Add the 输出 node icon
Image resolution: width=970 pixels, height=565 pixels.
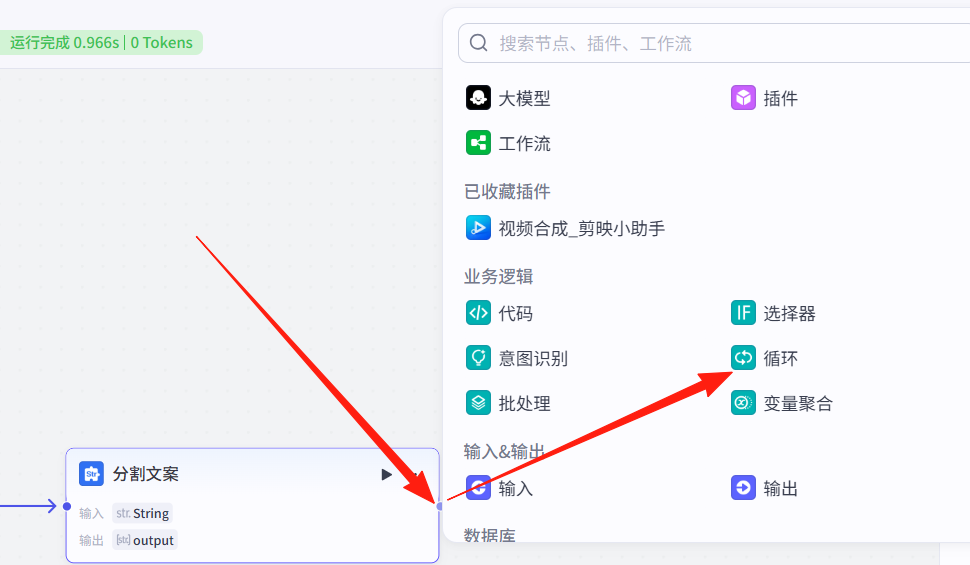point(743,488)
